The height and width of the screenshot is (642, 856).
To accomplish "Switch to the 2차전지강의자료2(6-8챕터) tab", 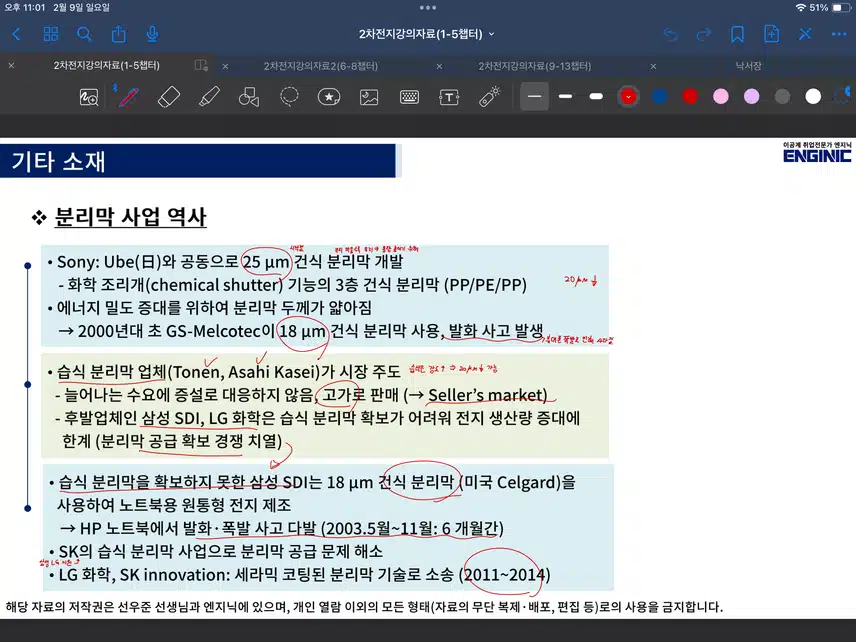I will [320, 66].
